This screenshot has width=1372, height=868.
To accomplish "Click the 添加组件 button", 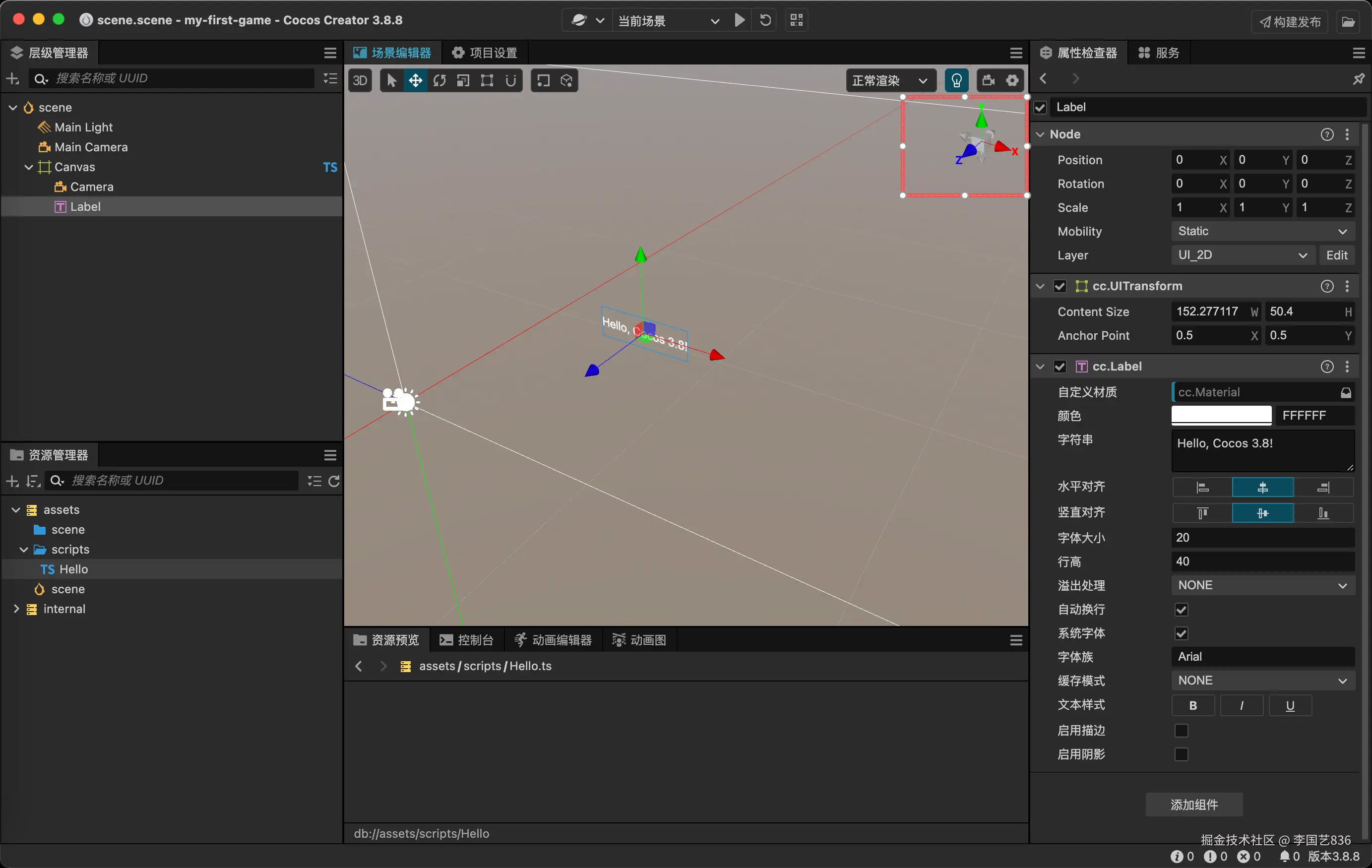I will (x=1193, y=804).
